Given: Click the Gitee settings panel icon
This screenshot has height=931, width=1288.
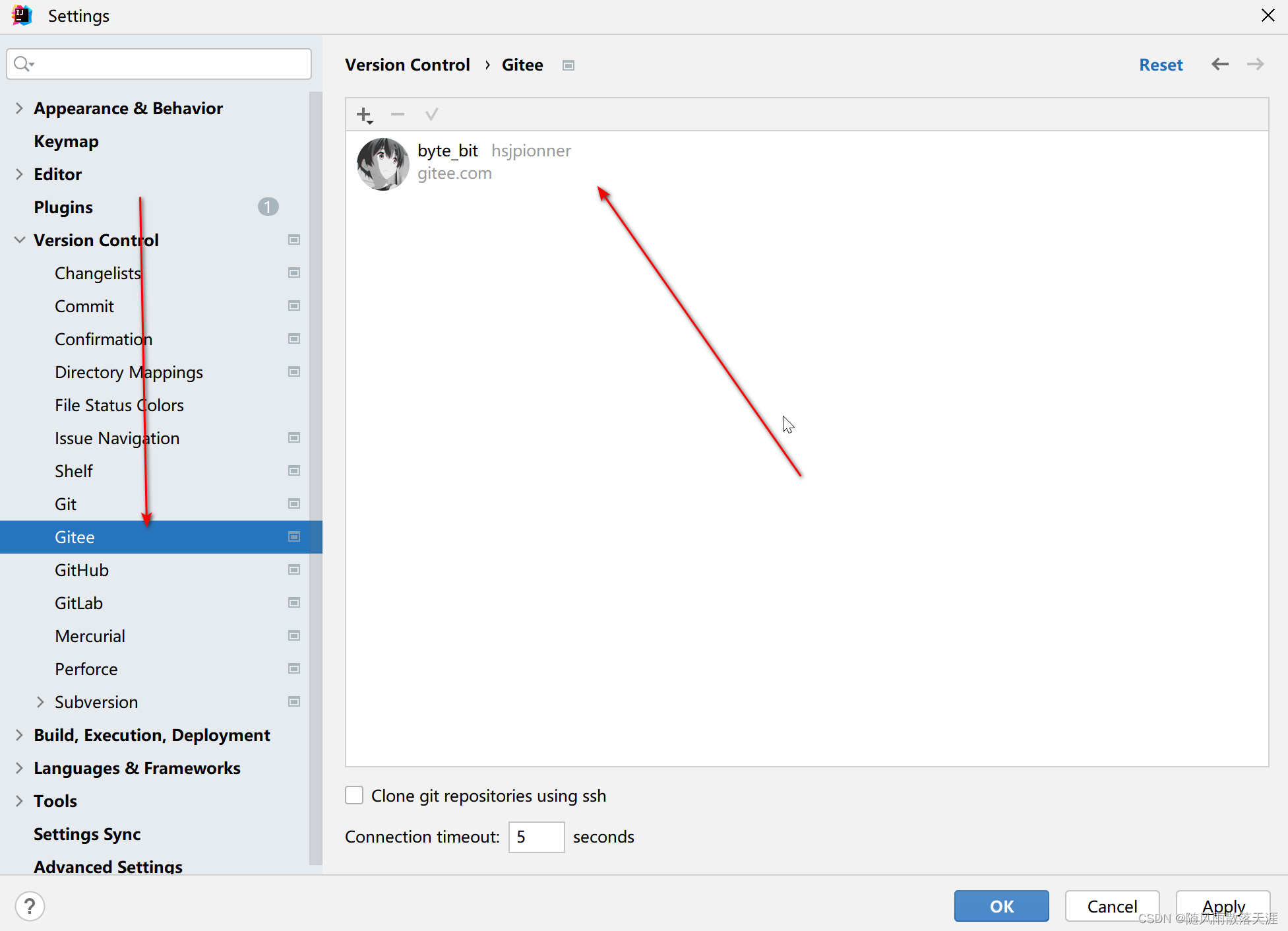Looking at the screenshot, I should pos(568,64).
